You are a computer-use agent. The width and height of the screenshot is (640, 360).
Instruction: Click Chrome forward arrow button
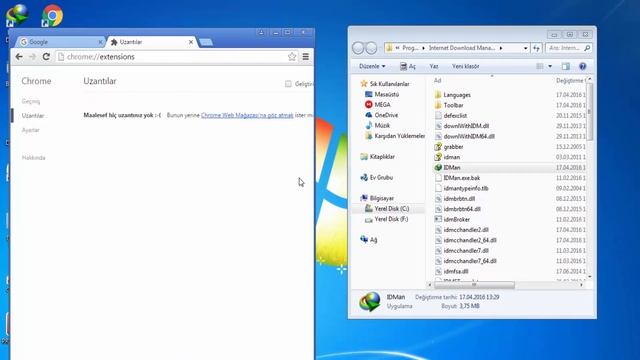coord(33,57)
